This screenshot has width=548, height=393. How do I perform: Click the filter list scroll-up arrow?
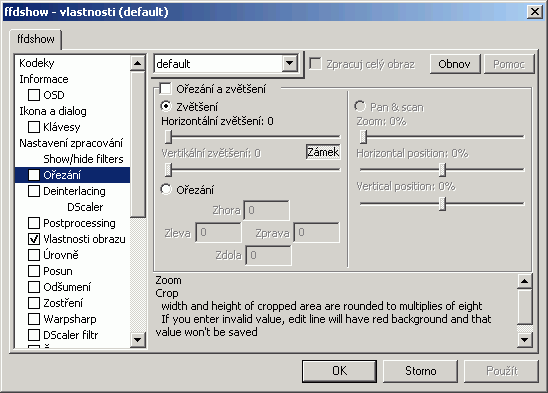138,63
